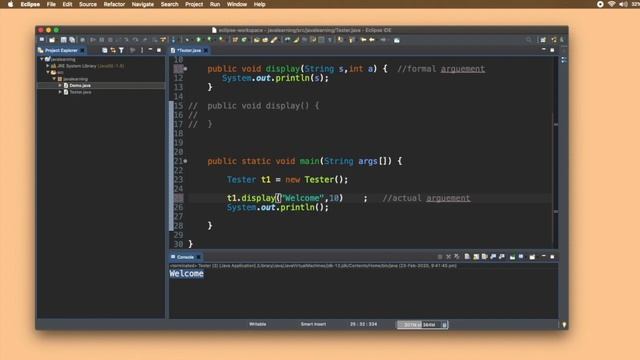Select Demo.java in Project Explorer

80,85
